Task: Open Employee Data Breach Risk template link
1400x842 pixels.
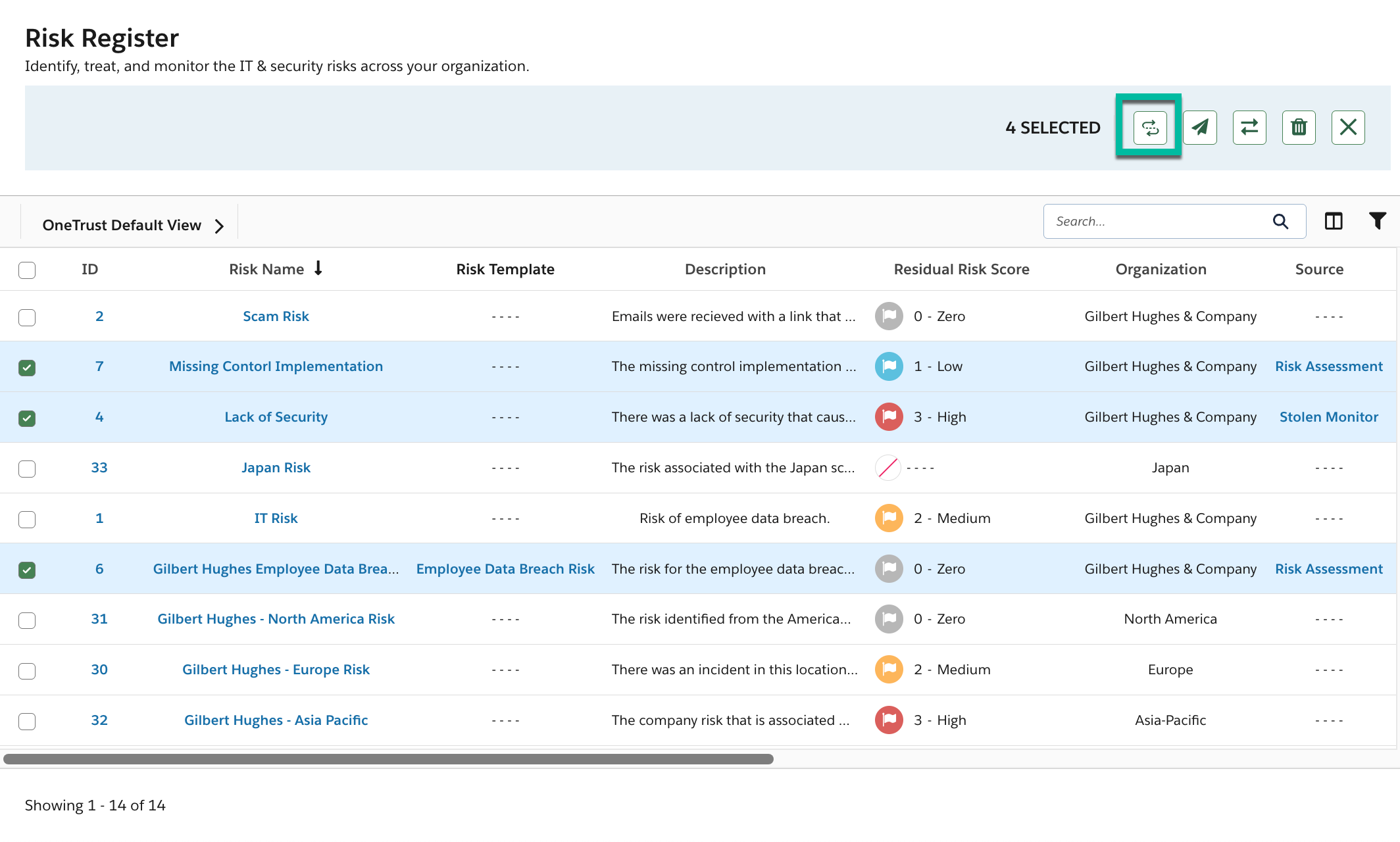Action: pos(505,568)
